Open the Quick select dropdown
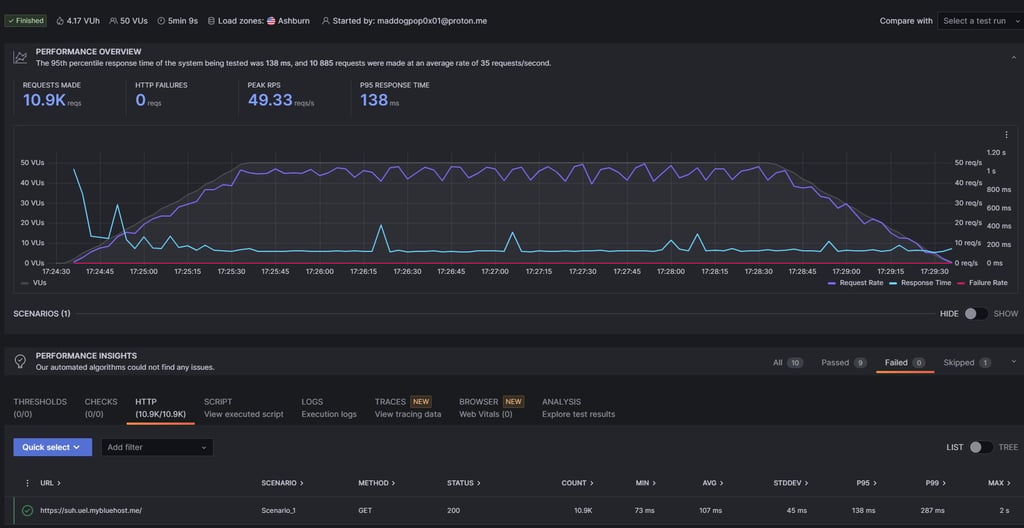Viewport: 1024px width, 528px height. point(52,447)
